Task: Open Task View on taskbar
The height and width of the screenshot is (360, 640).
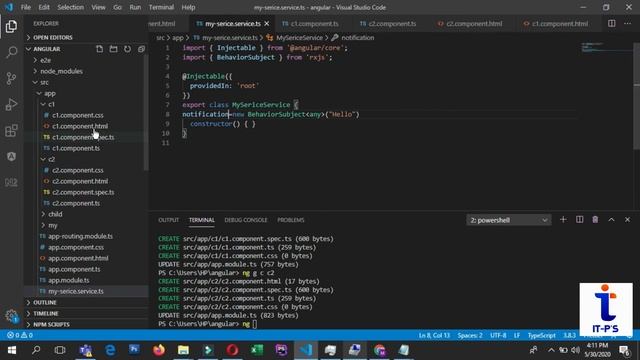Action: click(x=60, y=350)
